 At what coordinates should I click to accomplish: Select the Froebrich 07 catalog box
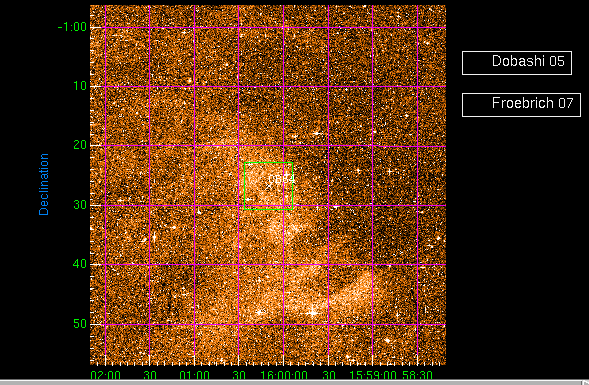click(x=521, y=105)
